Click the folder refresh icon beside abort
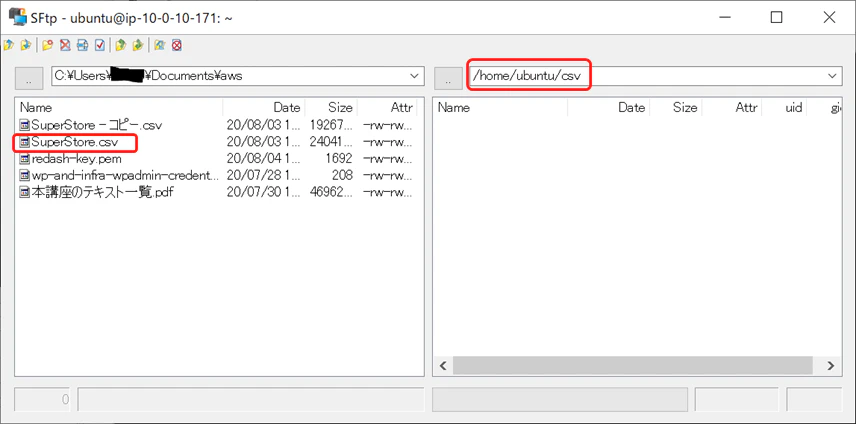This screenshot has width=856, height=424. click(x=159, y=45)
